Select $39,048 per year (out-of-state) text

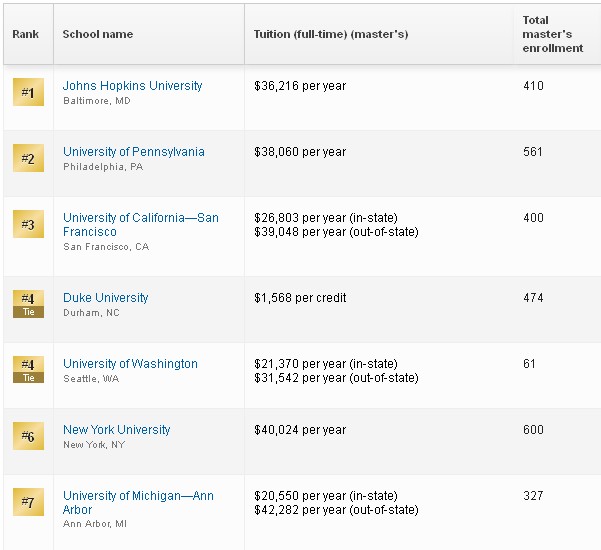click(x=336, y=232)
